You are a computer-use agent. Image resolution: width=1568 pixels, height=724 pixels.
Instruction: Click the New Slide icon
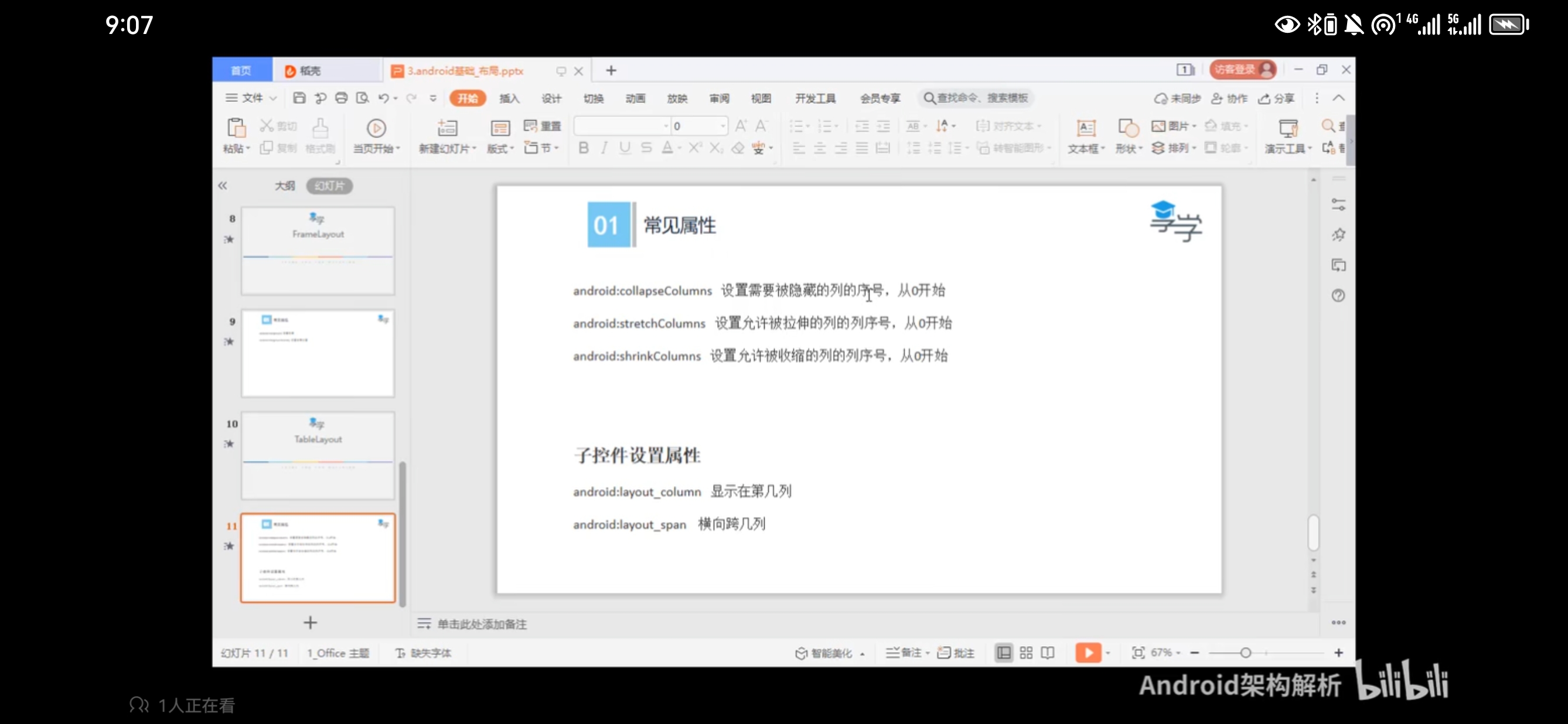point(446,128)
